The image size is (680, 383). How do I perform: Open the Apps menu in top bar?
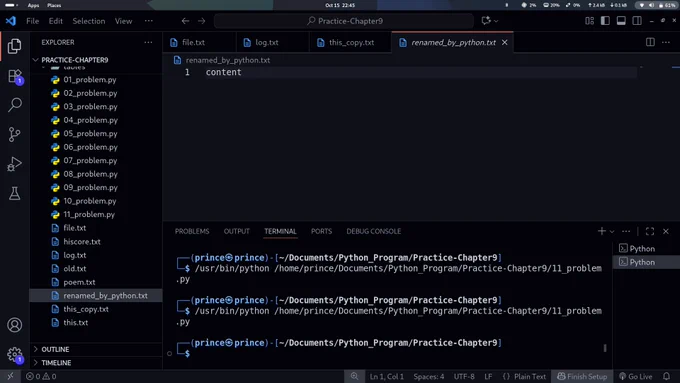click(33, 5)
